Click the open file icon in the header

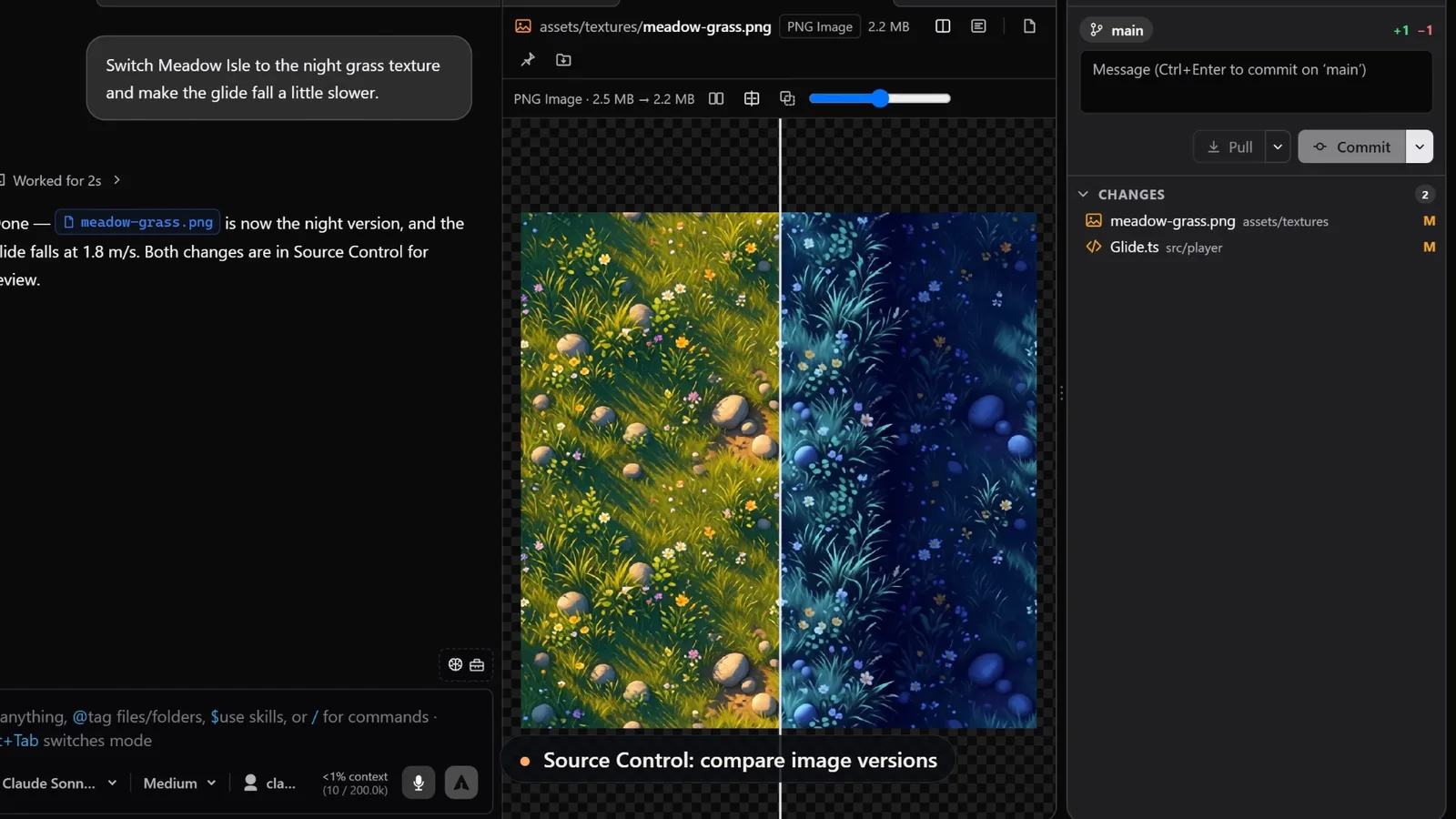(1029, 26)
